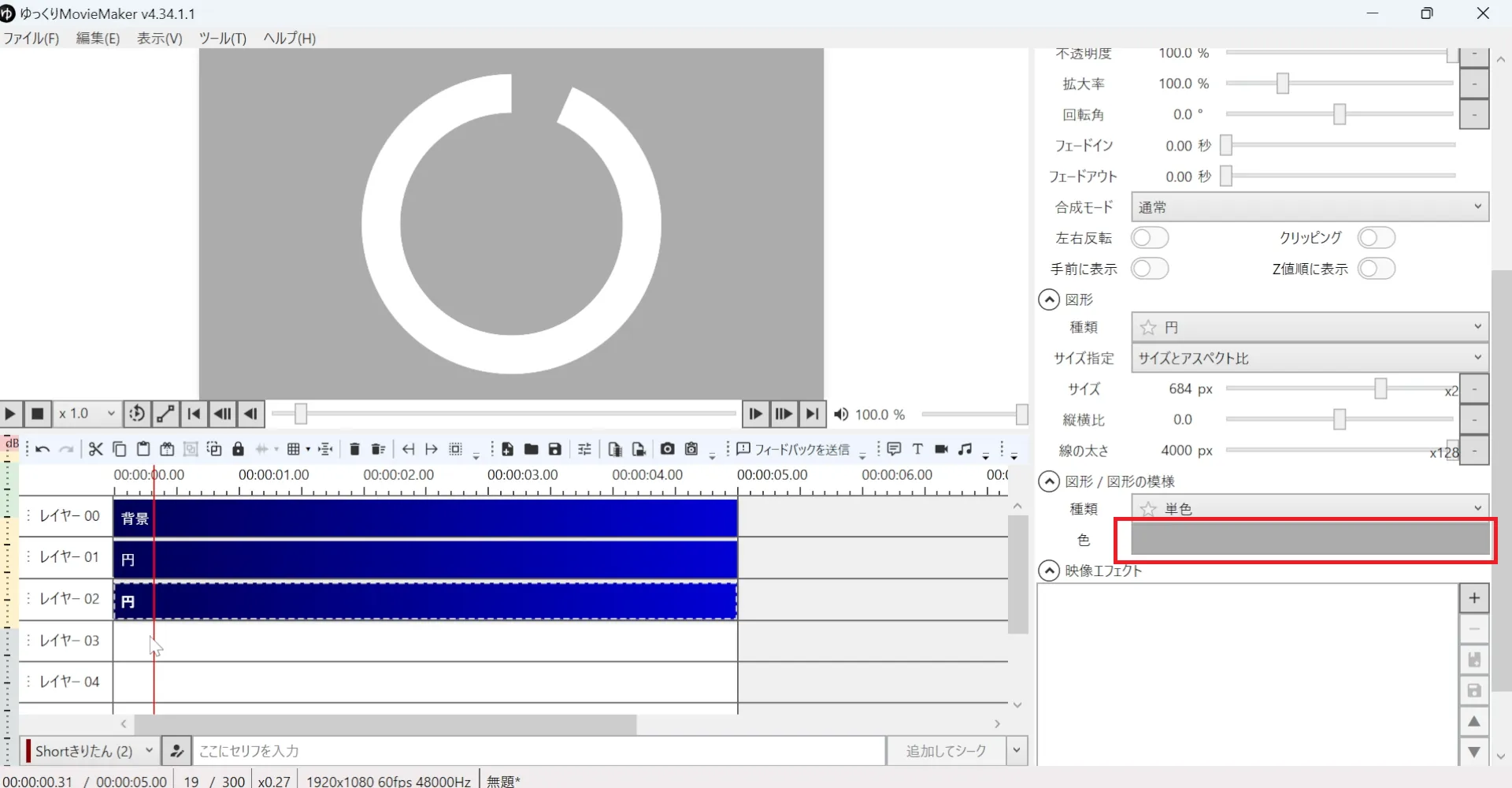Move effect up with the triangle button
This screenshot has height=788, width=1512.
pyautogui.click(x=1474, y=722)
